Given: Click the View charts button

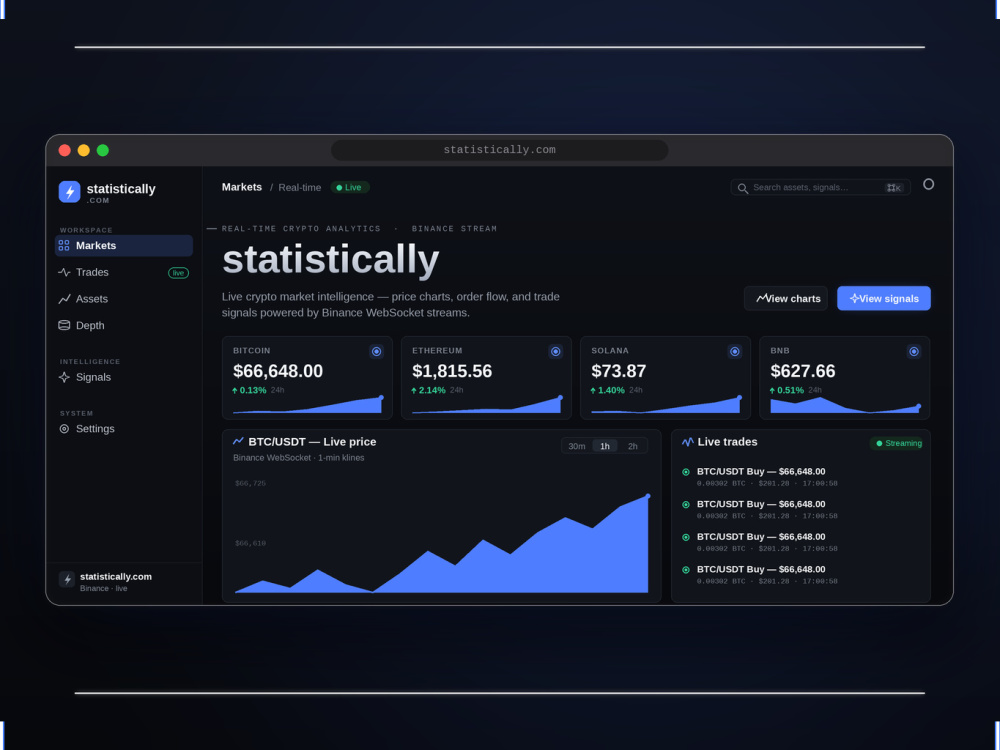Looking at the screenshot, I should coord(786,298).
